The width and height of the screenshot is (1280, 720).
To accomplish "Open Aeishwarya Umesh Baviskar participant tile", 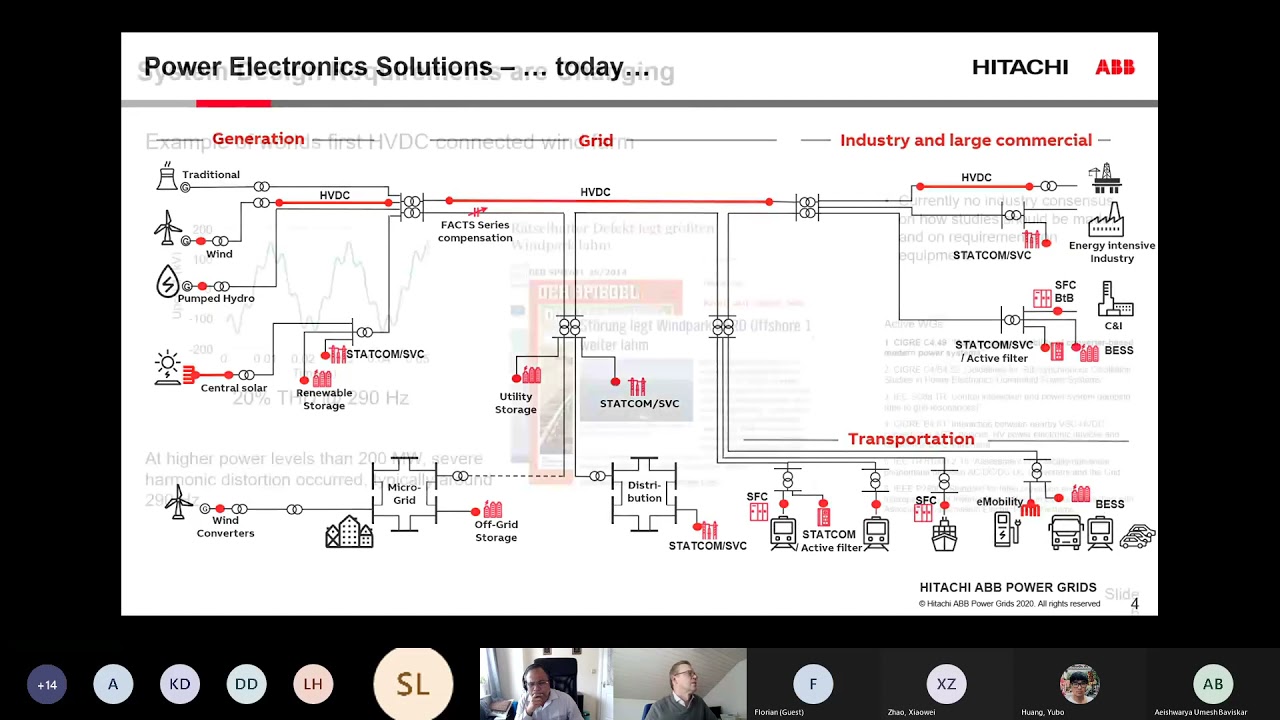I will coord(1213,684).
